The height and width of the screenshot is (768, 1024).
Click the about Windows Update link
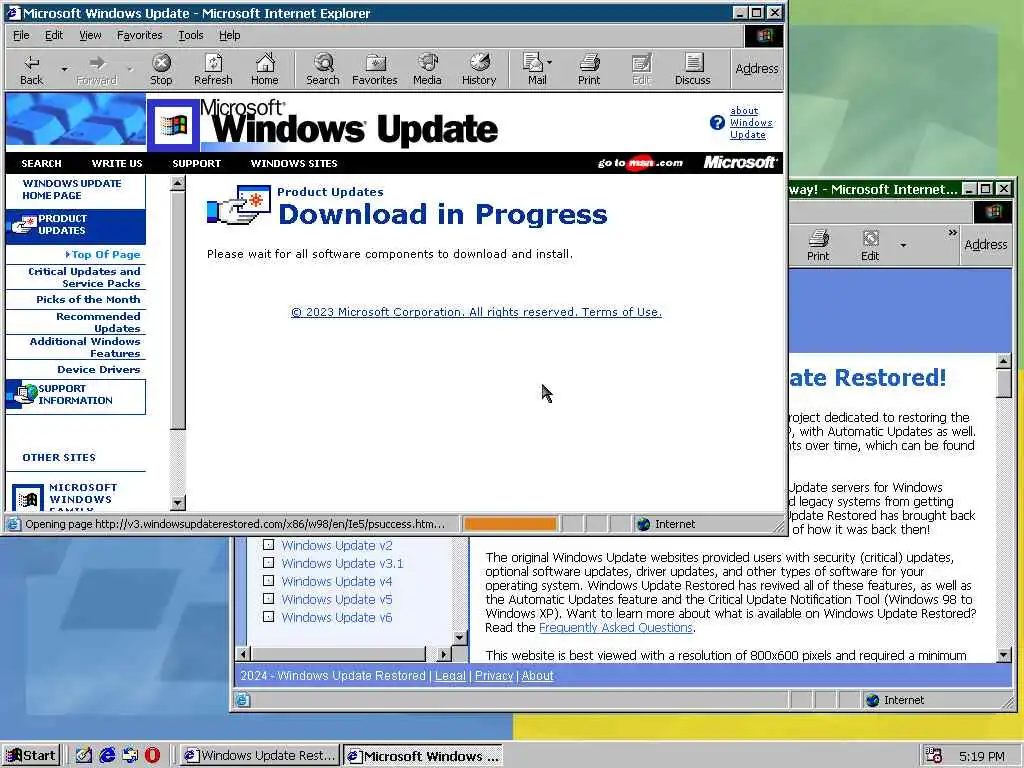750,123
